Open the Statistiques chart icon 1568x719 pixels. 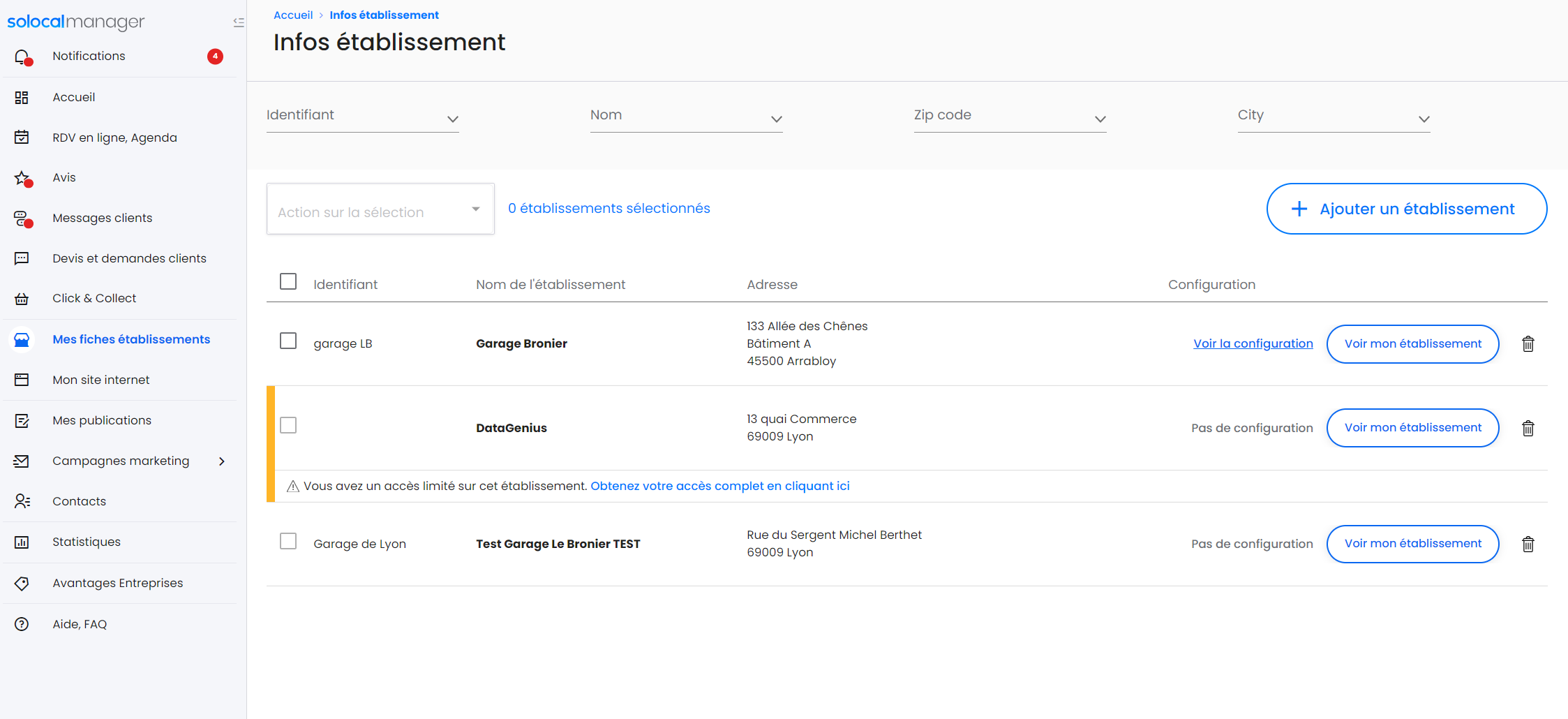(22, 542)
